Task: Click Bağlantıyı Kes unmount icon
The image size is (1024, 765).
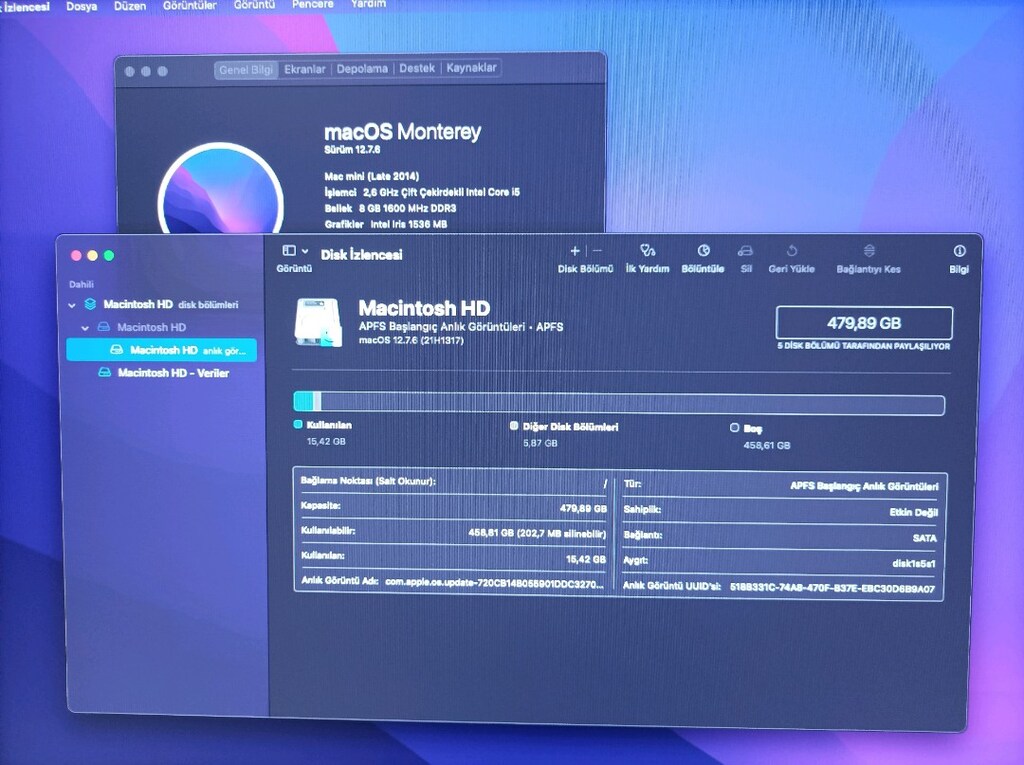Action: pos(869,251)
